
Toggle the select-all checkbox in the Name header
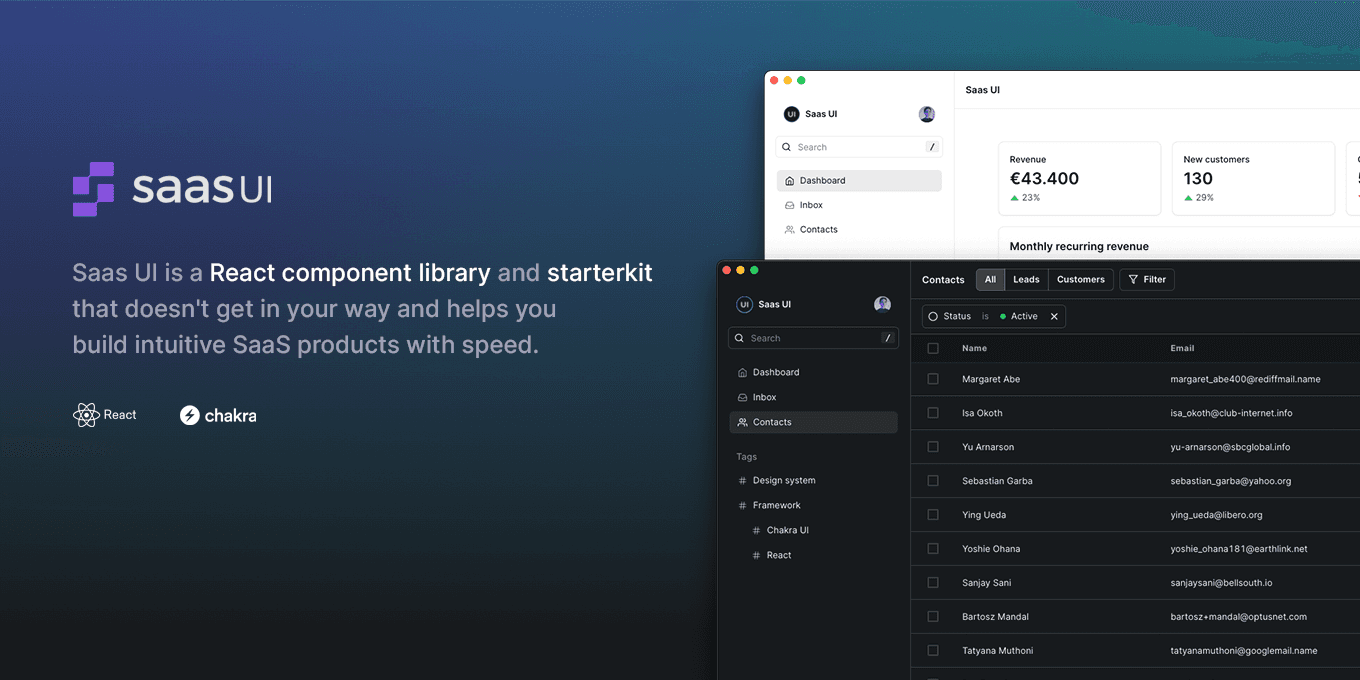tap(933, 347)
